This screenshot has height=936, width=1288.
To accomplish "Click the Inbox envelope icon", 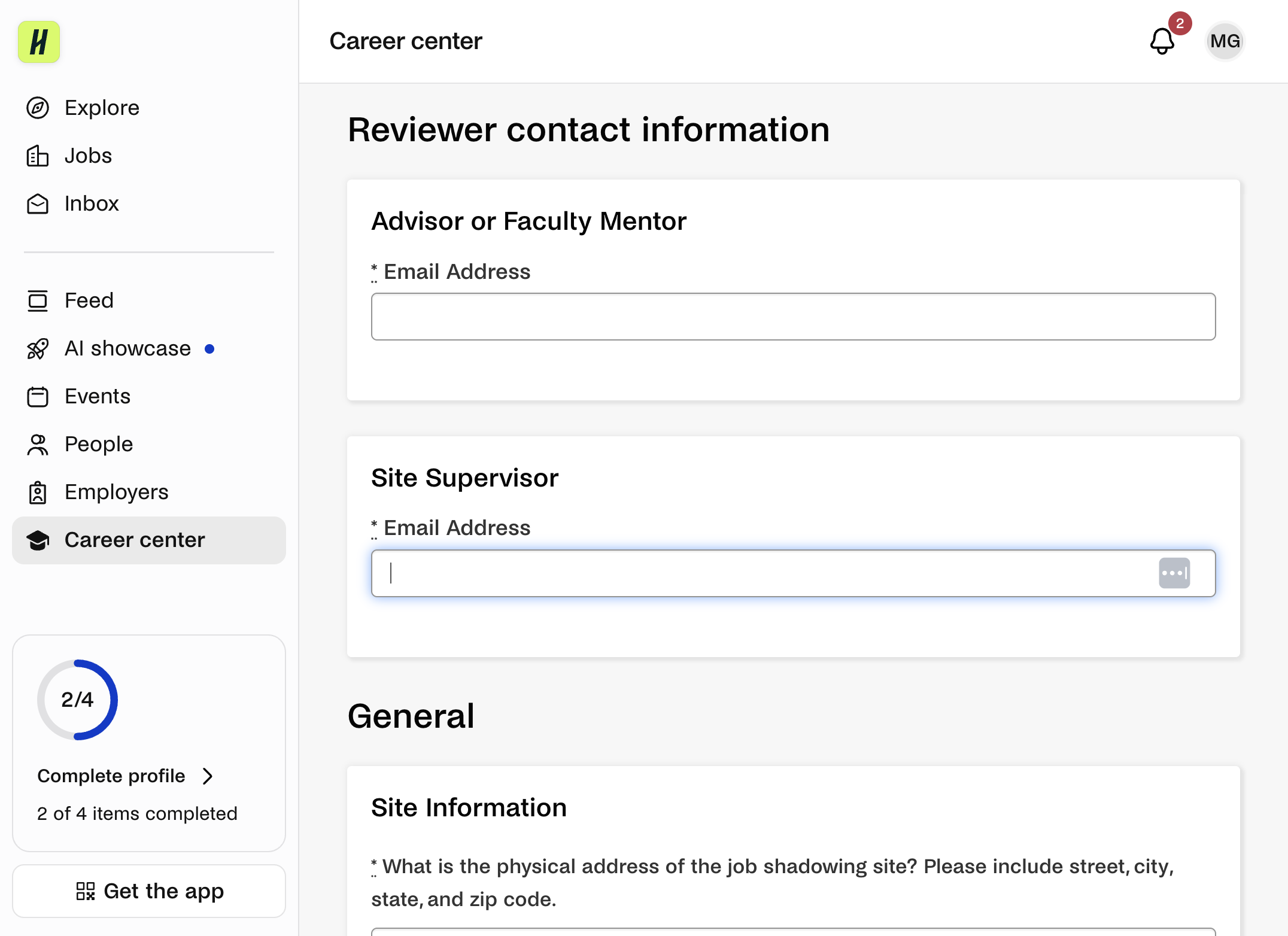I will click(x=38, y=203).
